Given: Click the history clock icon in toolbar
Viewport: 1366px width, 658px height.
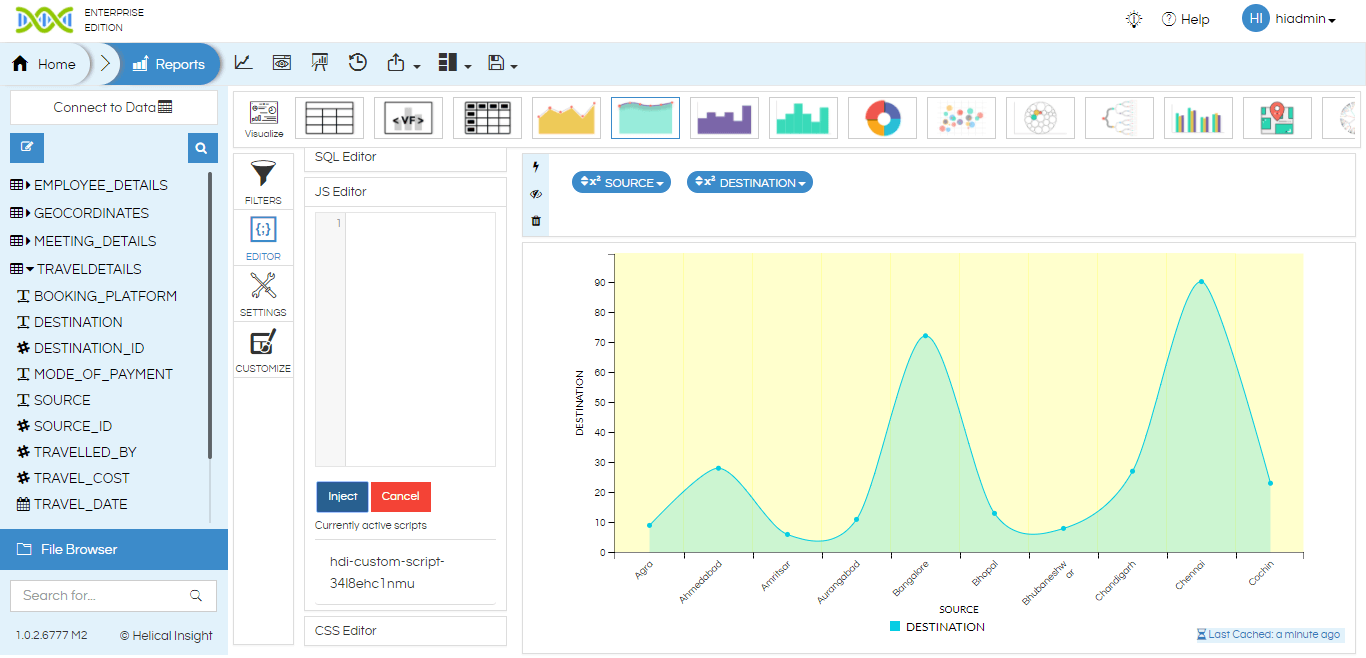Looking at the screenshot, I should pos(358,62).
